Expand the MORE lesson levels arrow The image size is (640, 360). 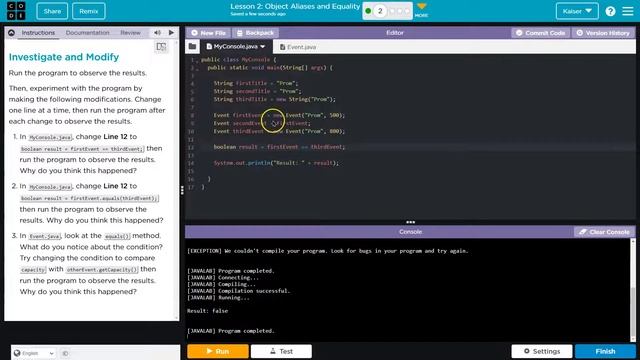point(421,10)
